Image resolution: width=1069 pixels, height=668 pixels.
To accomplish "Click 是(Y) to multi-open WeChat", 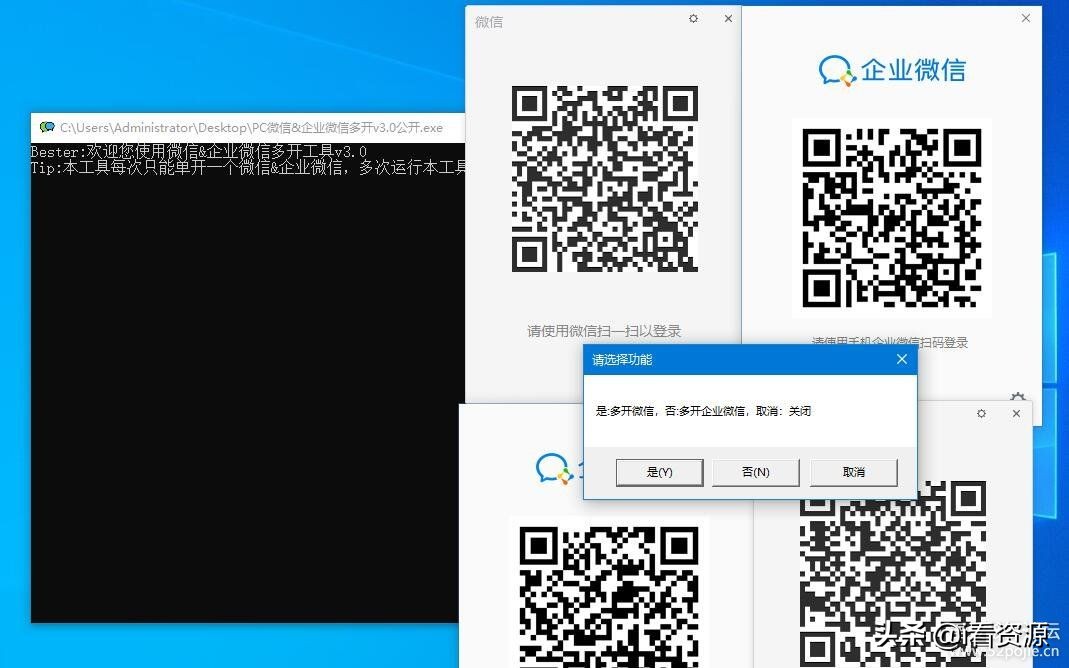I will pyautogui.click(x=659, y=471).
